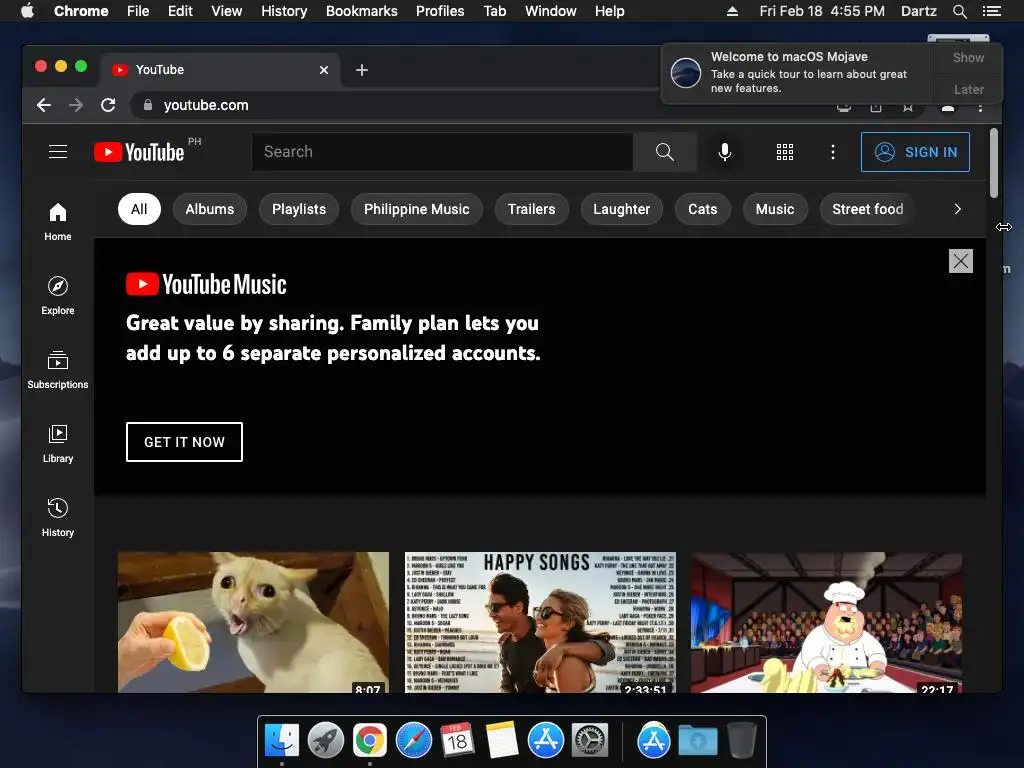The width and height of the screenshot is (1024, 768).
Task: Start voice search with microphone icon
Action: 724,152
